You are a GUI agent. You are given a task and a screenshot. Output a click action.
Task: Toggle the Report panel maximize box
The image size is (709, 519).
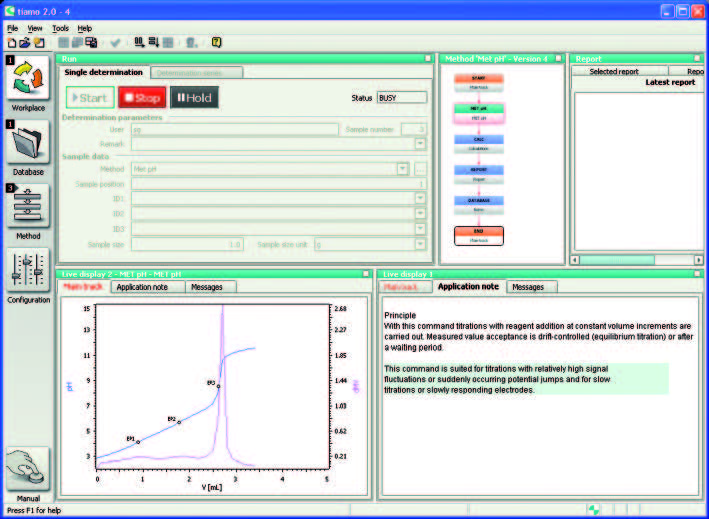point(697,59)
